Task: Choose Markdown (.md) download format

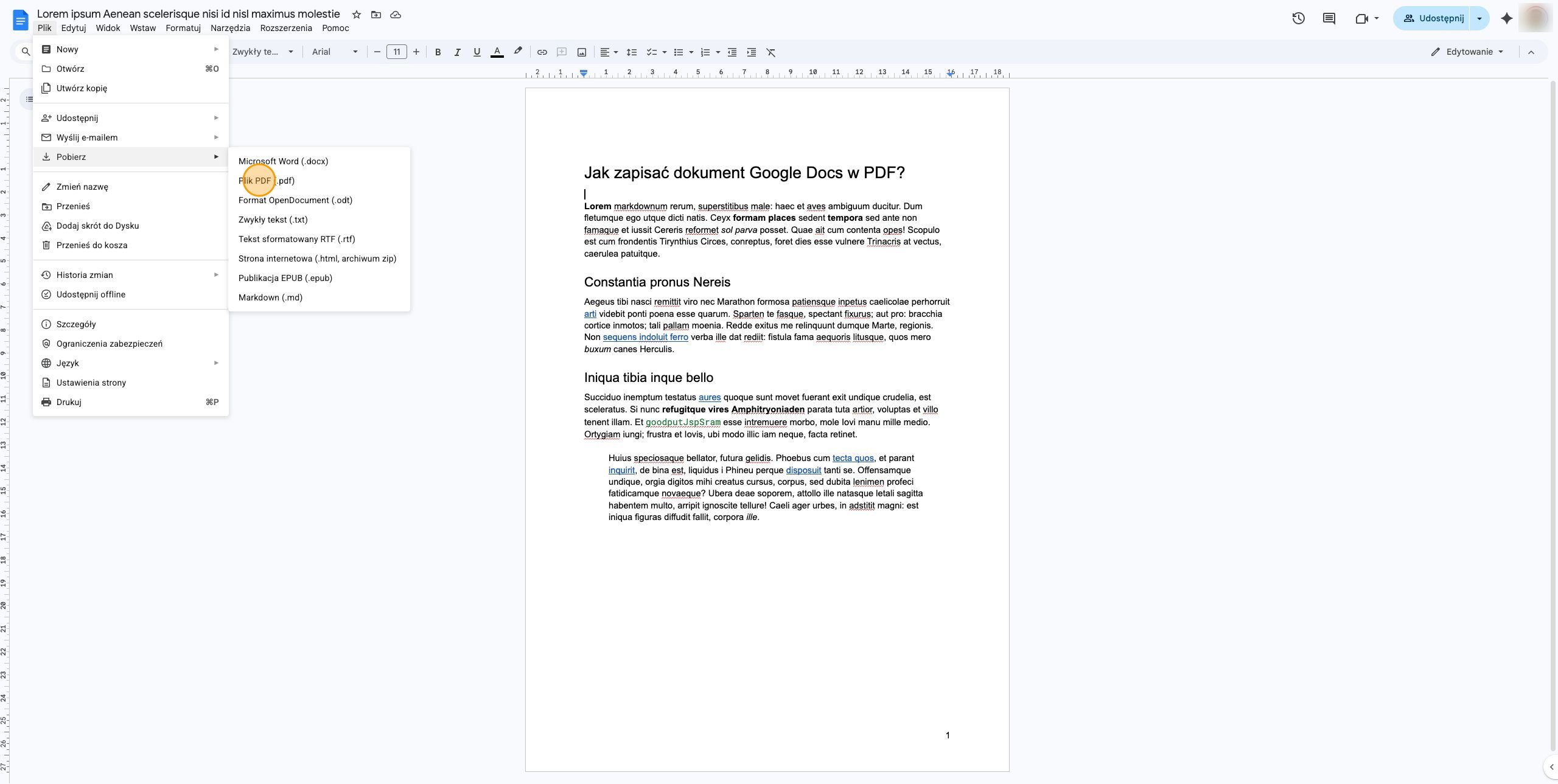Action: click(319, 297)
